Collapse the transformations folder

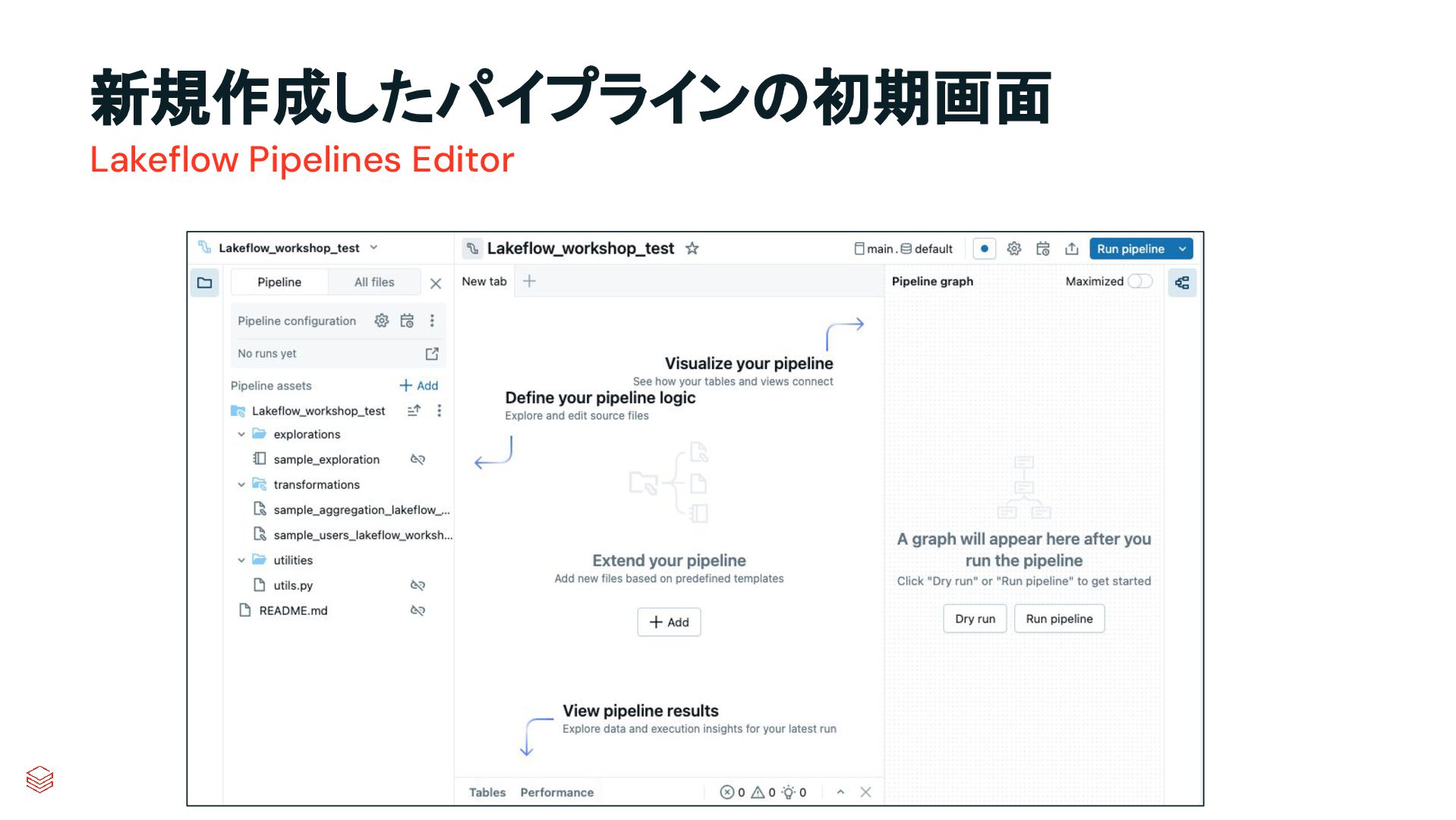[x=241, y=484]
